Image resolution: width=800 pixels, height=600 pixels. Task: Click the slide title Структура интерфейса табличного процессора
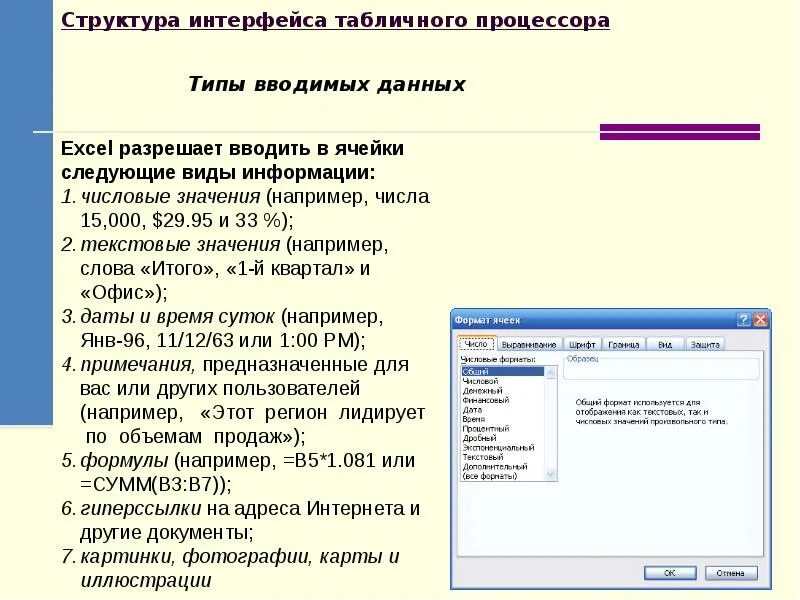[x=335, y=20]
